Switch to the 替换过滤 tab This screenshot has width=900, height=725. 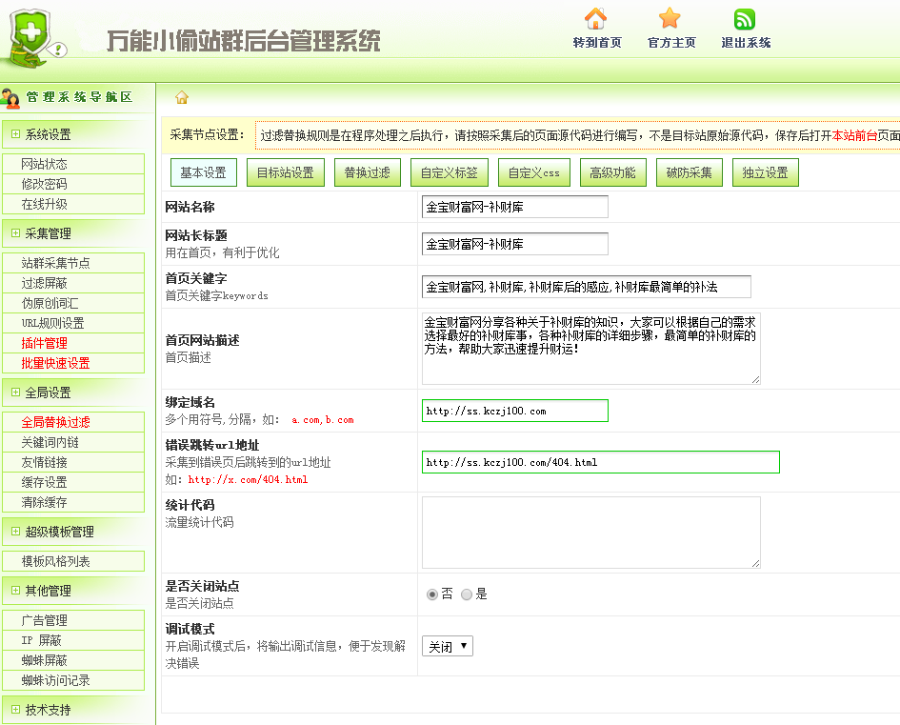pyautogui.click(x=365, y=173)
